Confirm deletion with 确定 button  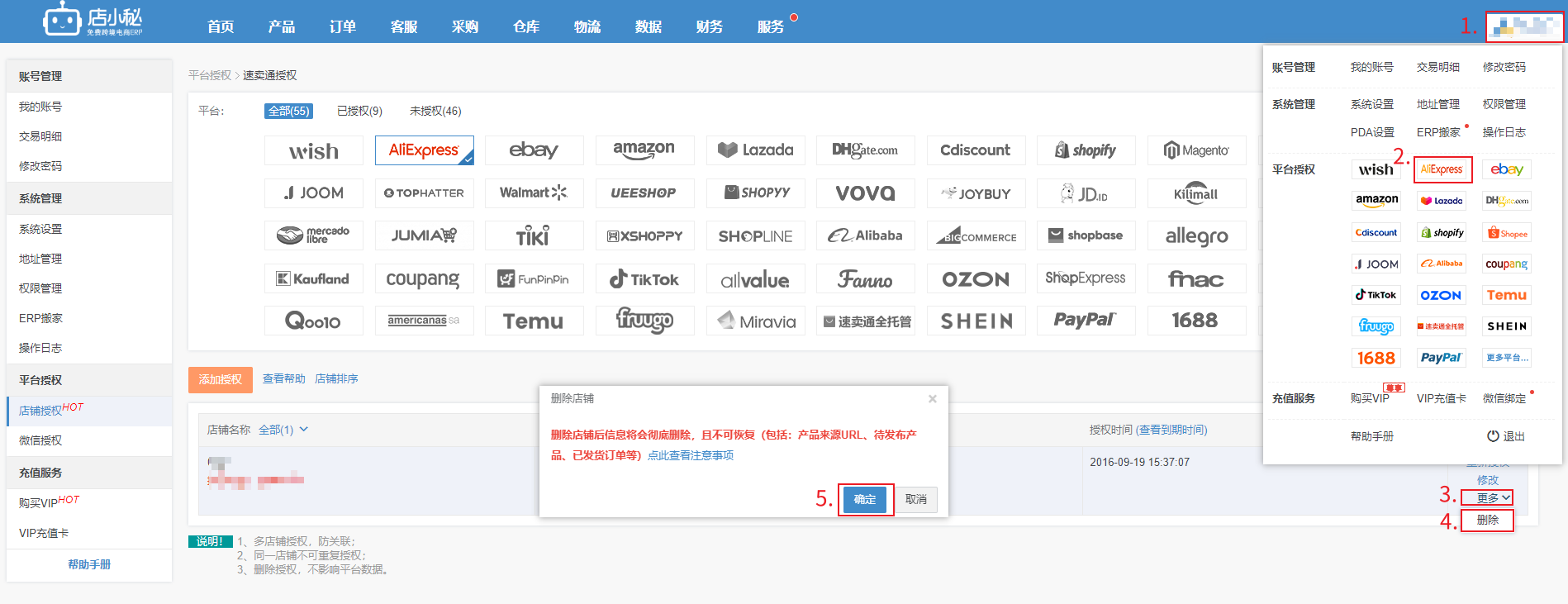point(865,499)
